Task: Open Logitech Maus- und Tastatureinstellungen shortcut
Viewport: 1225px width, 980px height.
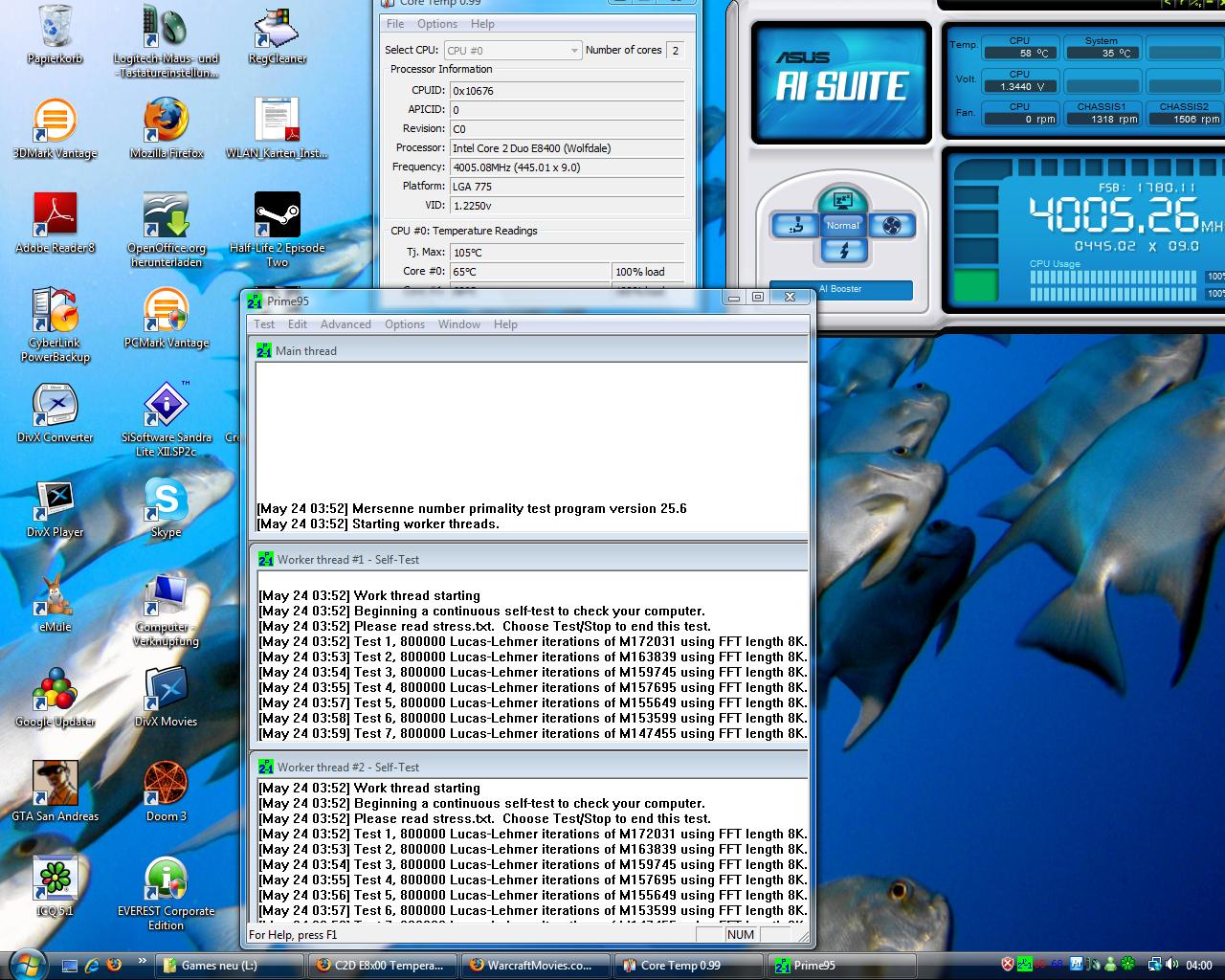Action: [166, 40]
